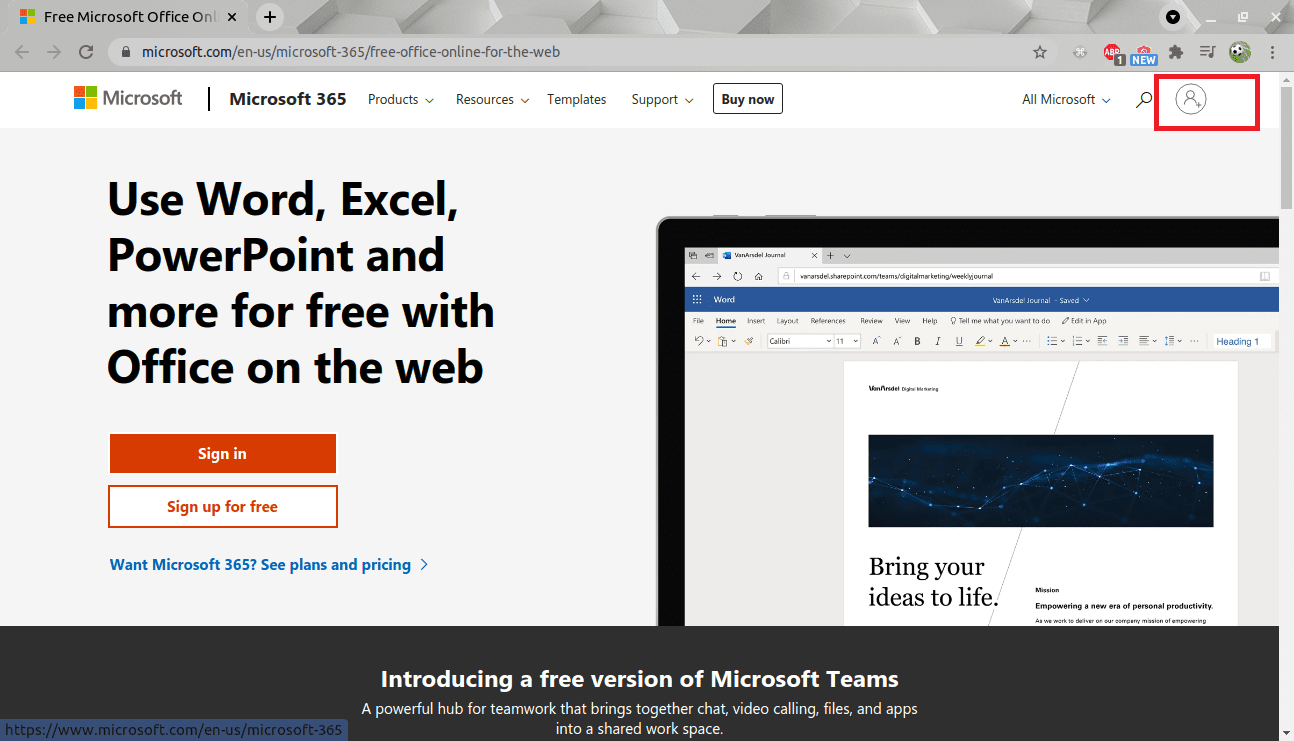Screen dimensions: 1294x741
Task: Open the extension with NEW badge
Action: 1144,54
